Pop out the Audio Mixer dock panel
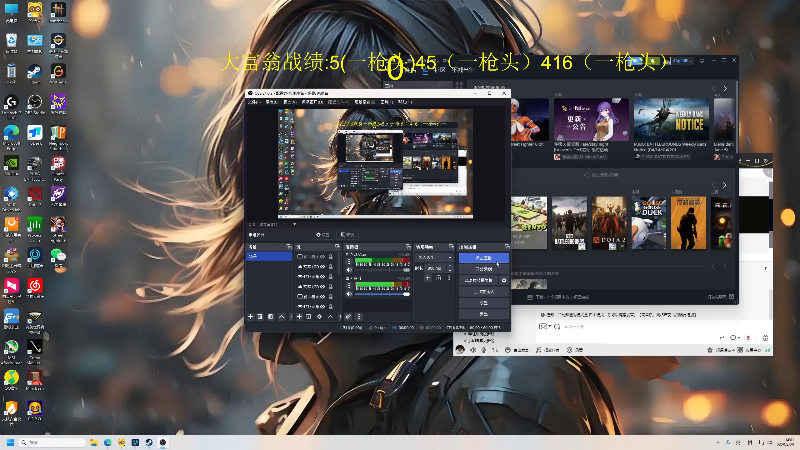800x450 pixels. [408, 246]
